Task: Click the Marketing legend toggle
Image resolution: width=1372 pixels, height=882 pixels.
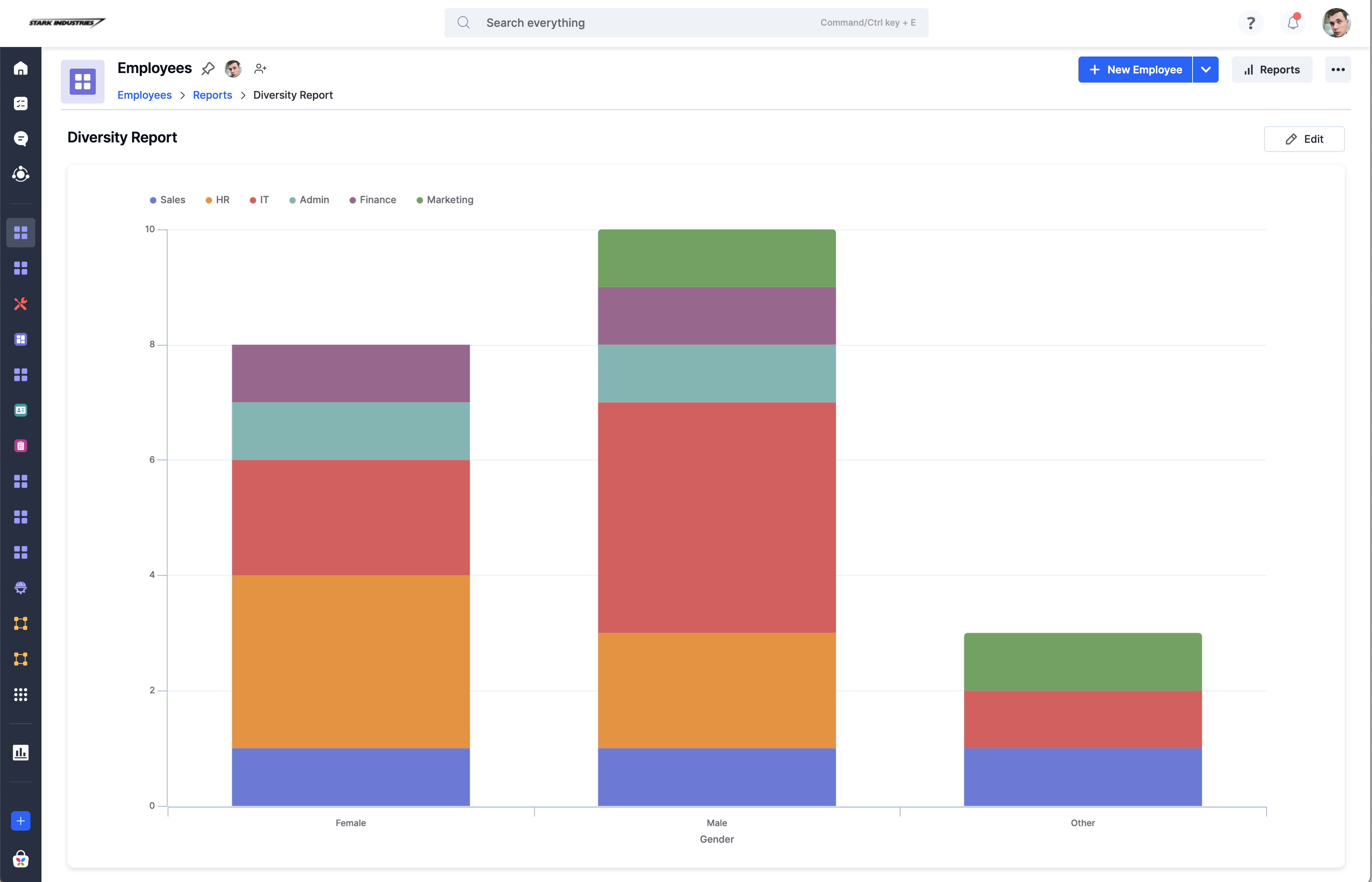Action: [x=449, y=200]
